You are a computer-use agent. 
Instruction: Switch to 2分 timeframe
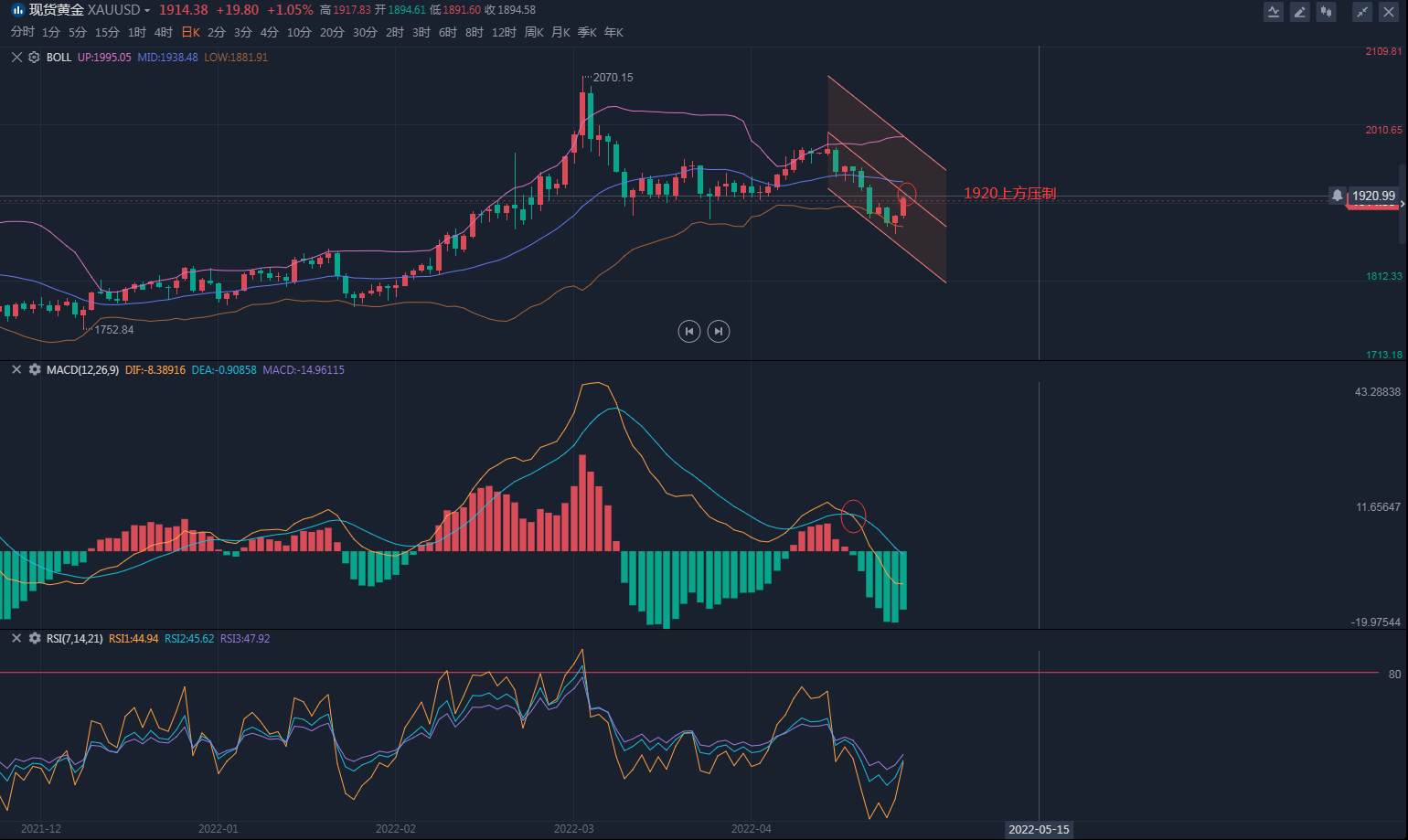tap(217, 32)
